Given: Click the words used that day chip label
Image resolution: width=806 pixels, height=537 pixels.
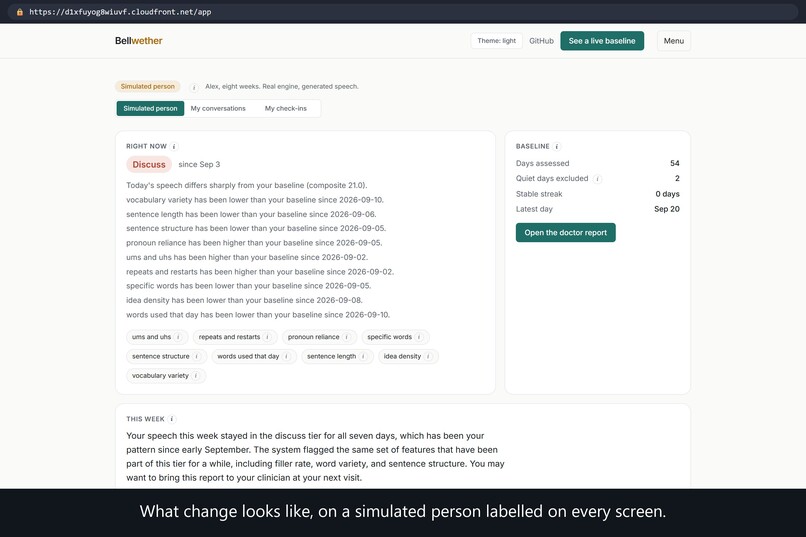Looking at the screenshot, I should [248, 356].
